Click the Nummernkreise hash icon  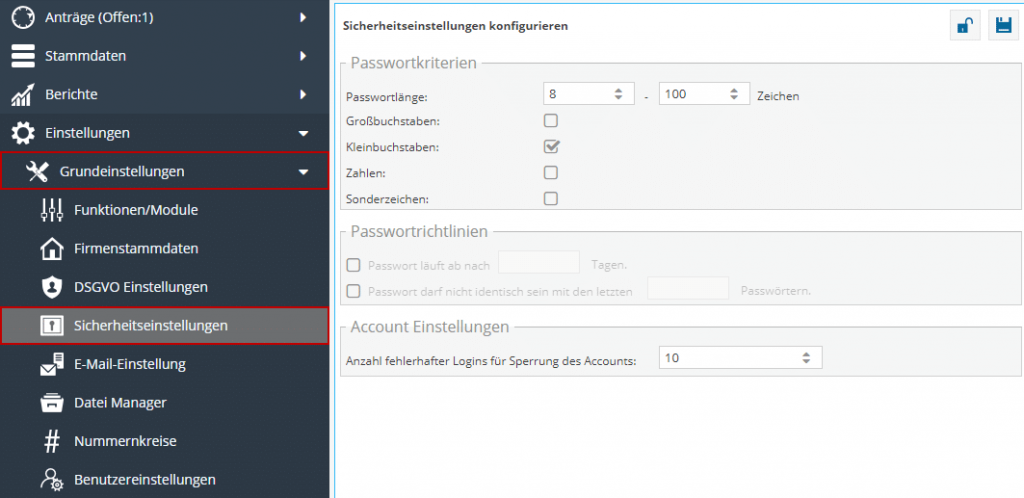click(x=51, y=441)
